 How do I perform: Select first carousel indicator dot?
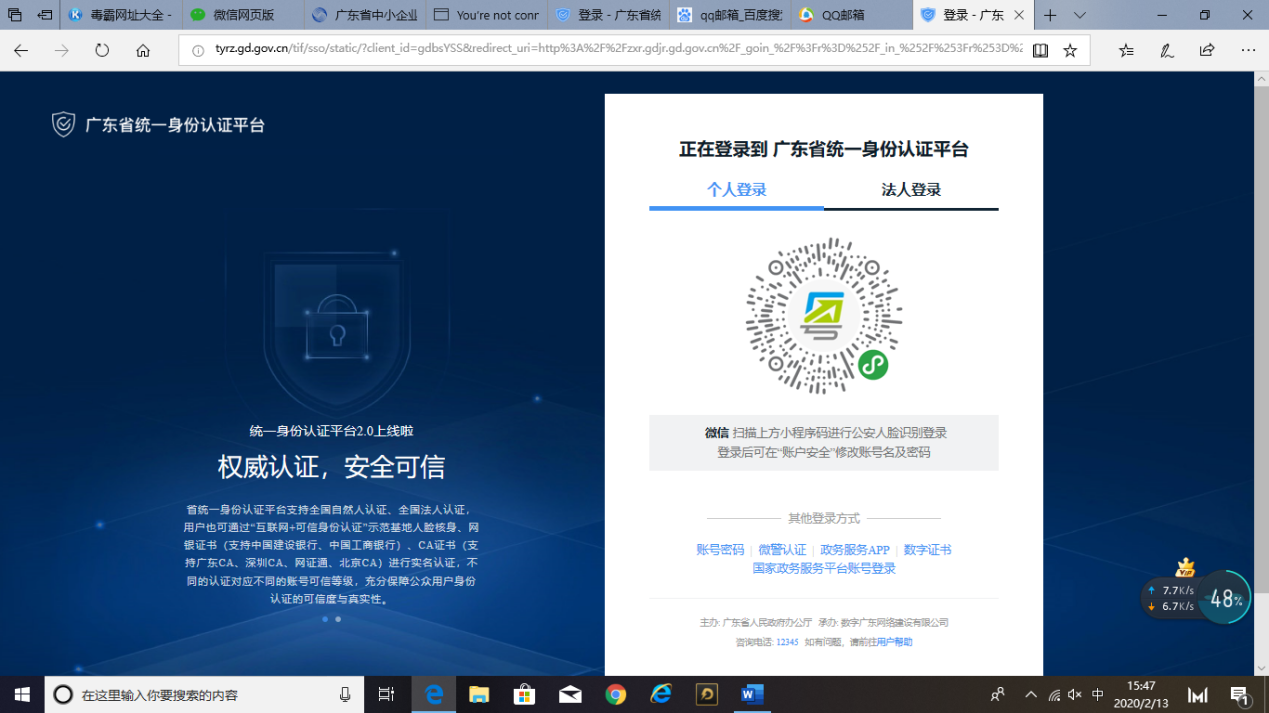(325, 619)
